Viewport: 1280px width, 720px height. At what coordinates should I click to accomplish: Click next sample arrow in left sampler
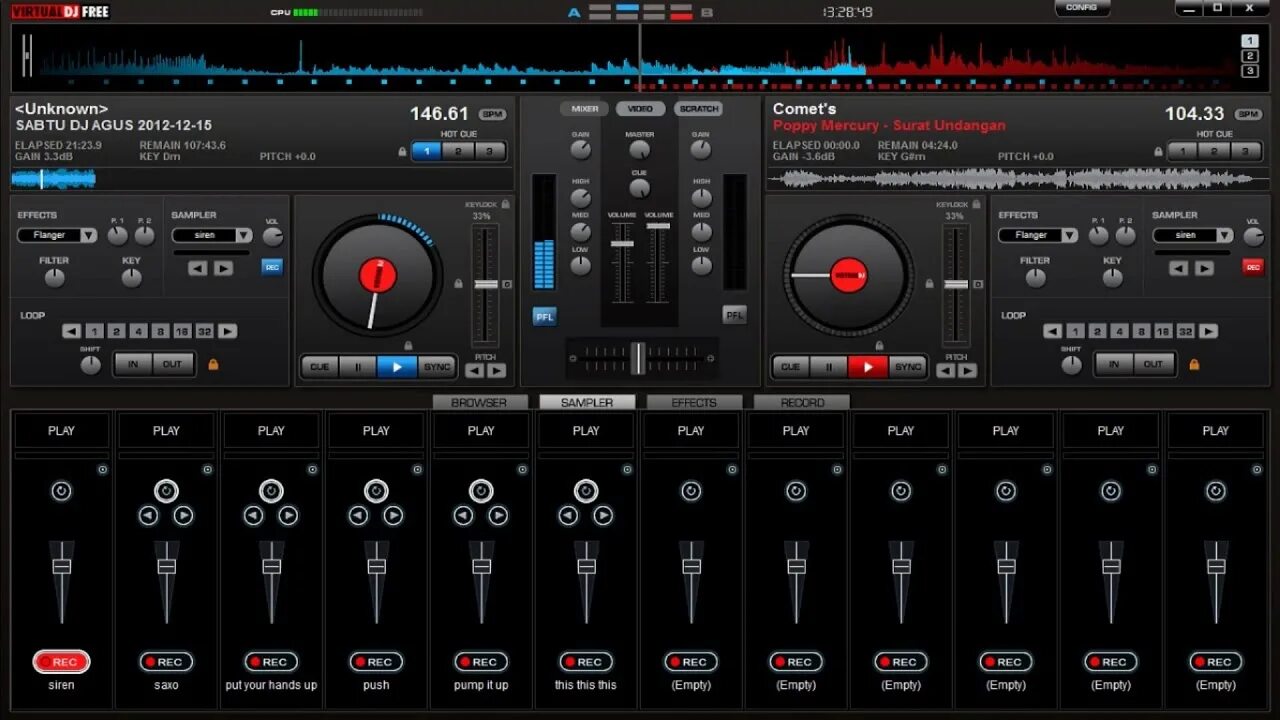(223, 268)
